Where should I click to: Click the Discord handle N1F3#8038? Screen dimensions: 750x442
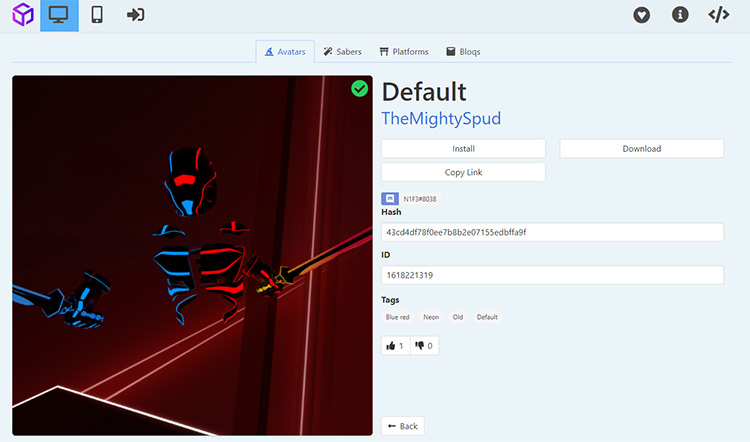[x=419, y=199]
